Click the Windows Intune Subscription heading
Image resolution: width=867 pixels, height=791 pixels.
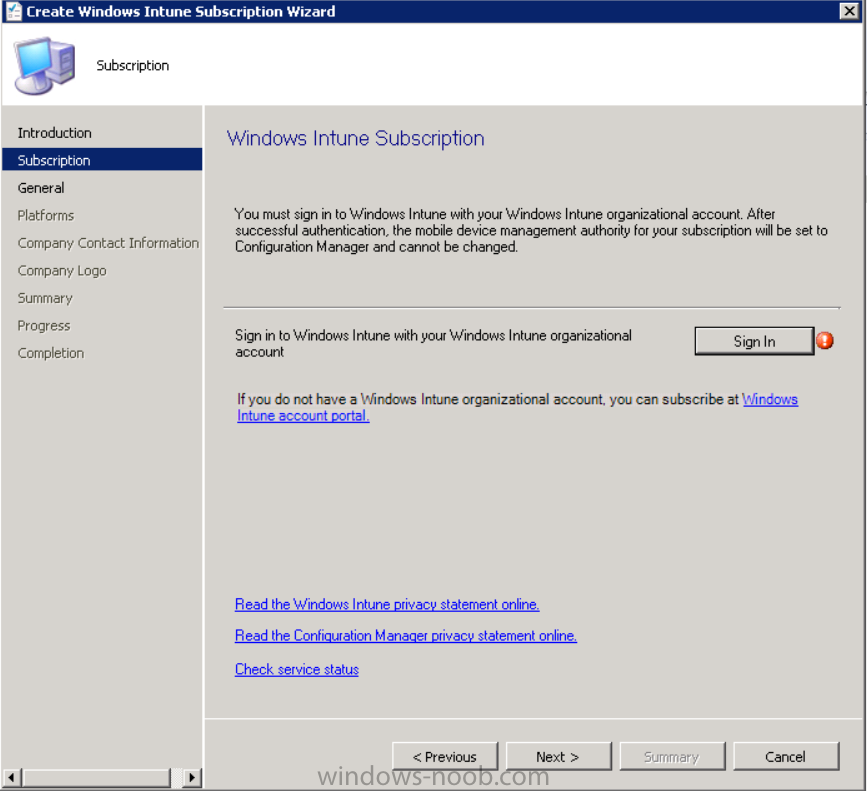(x=356, y=138)
